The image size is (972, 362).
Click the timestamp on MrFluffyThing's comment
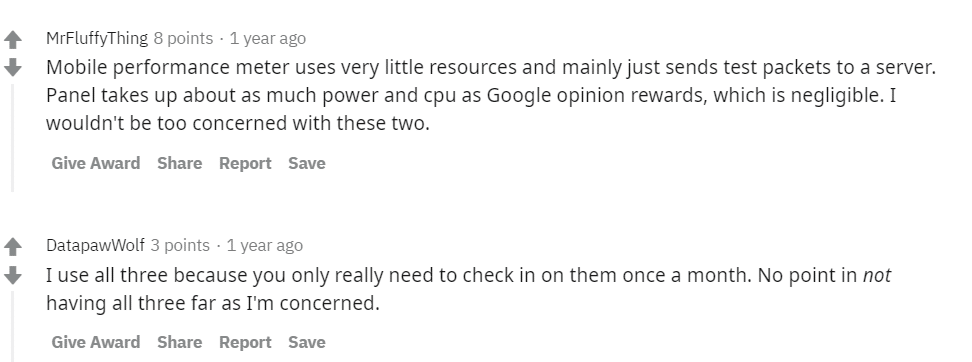(x=268, y=38)
